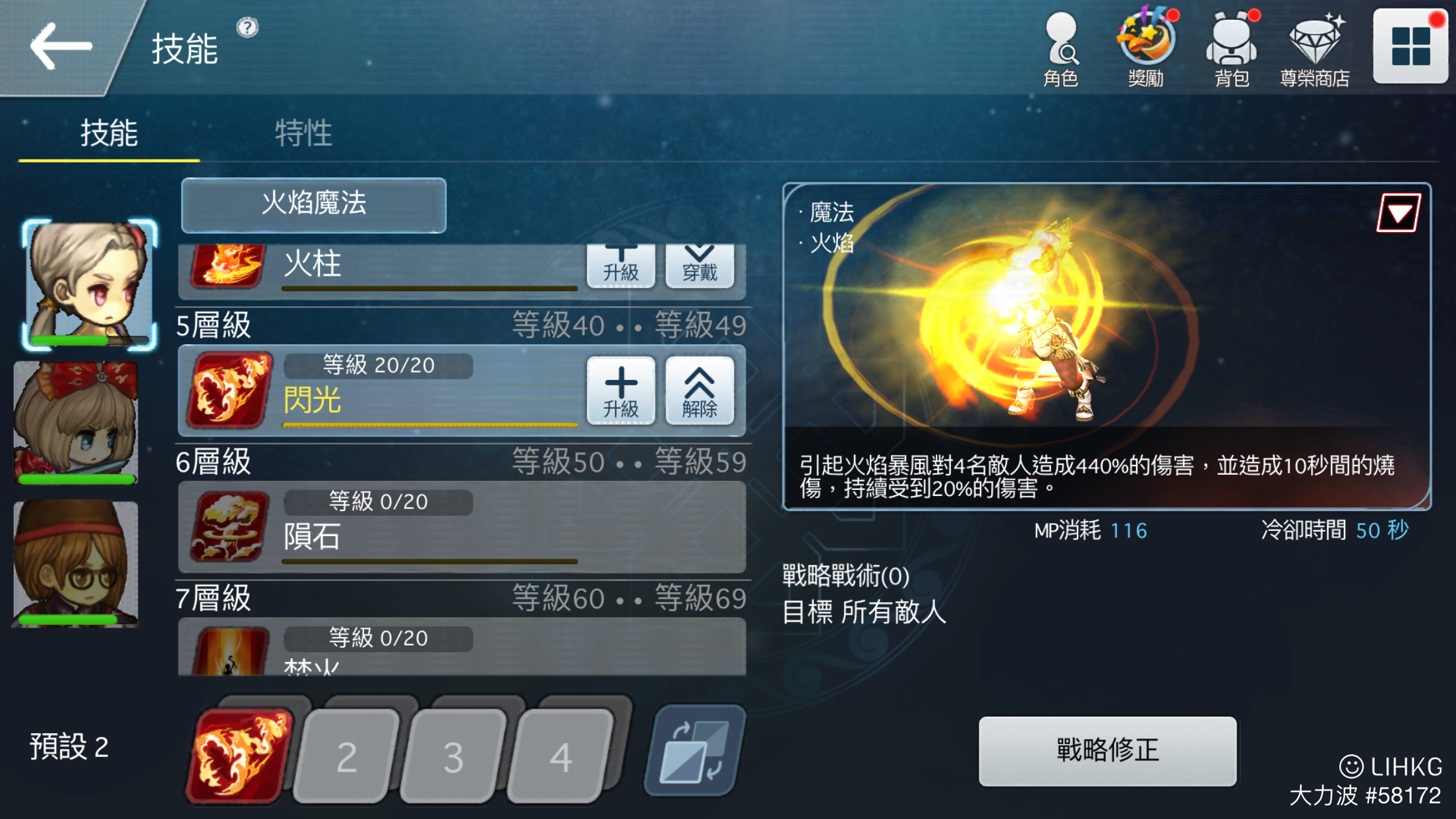
Task: Select the 技能 tab
Action: pos(109,133)
